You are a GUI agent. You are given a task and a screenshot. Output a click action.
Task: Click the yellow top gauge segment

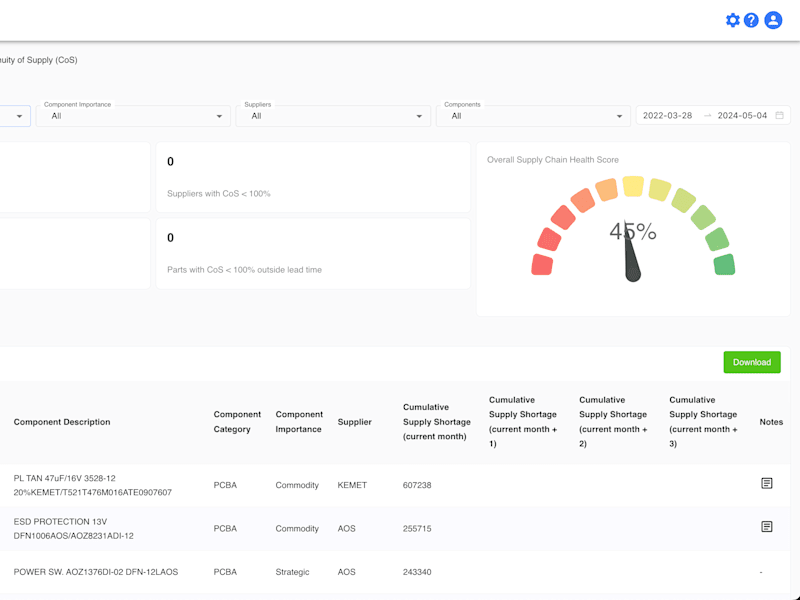coord(633,186)
